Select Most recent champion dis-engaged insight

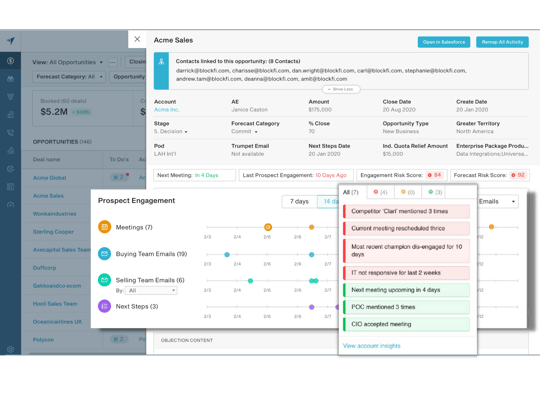point(406,250)
